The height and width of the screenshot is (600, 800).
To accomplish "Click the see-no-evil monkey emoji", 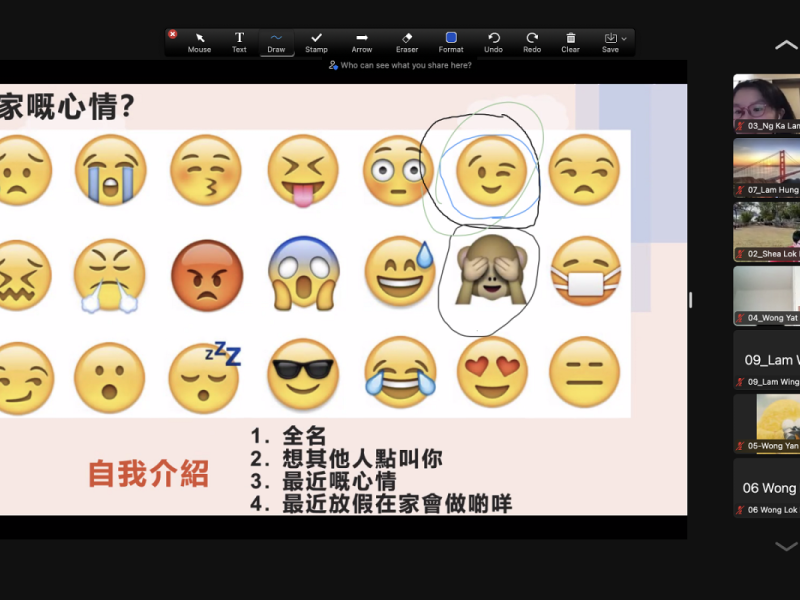I will 491,270.
